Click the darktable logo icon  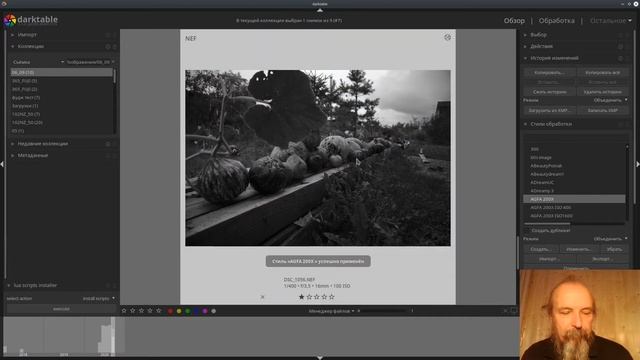click(x=10, y=20)
